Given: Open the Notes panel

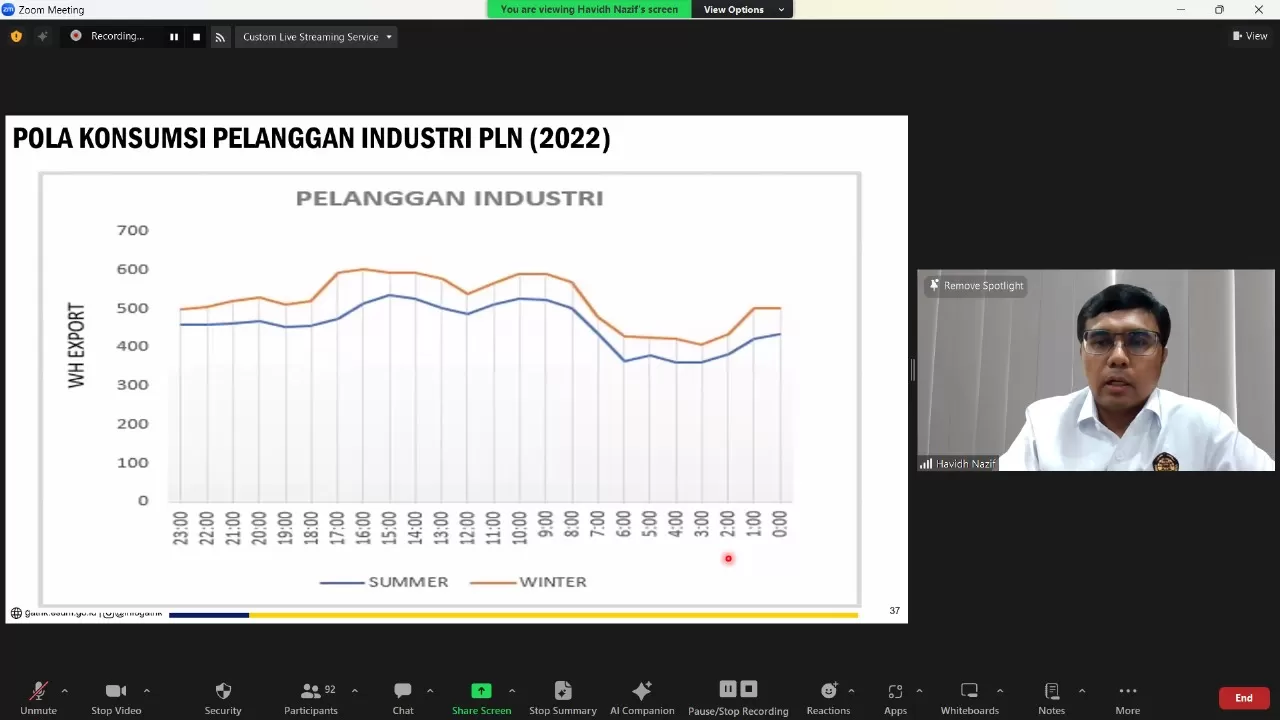Looking at the screenshot, I should [x=1051, y=697].
